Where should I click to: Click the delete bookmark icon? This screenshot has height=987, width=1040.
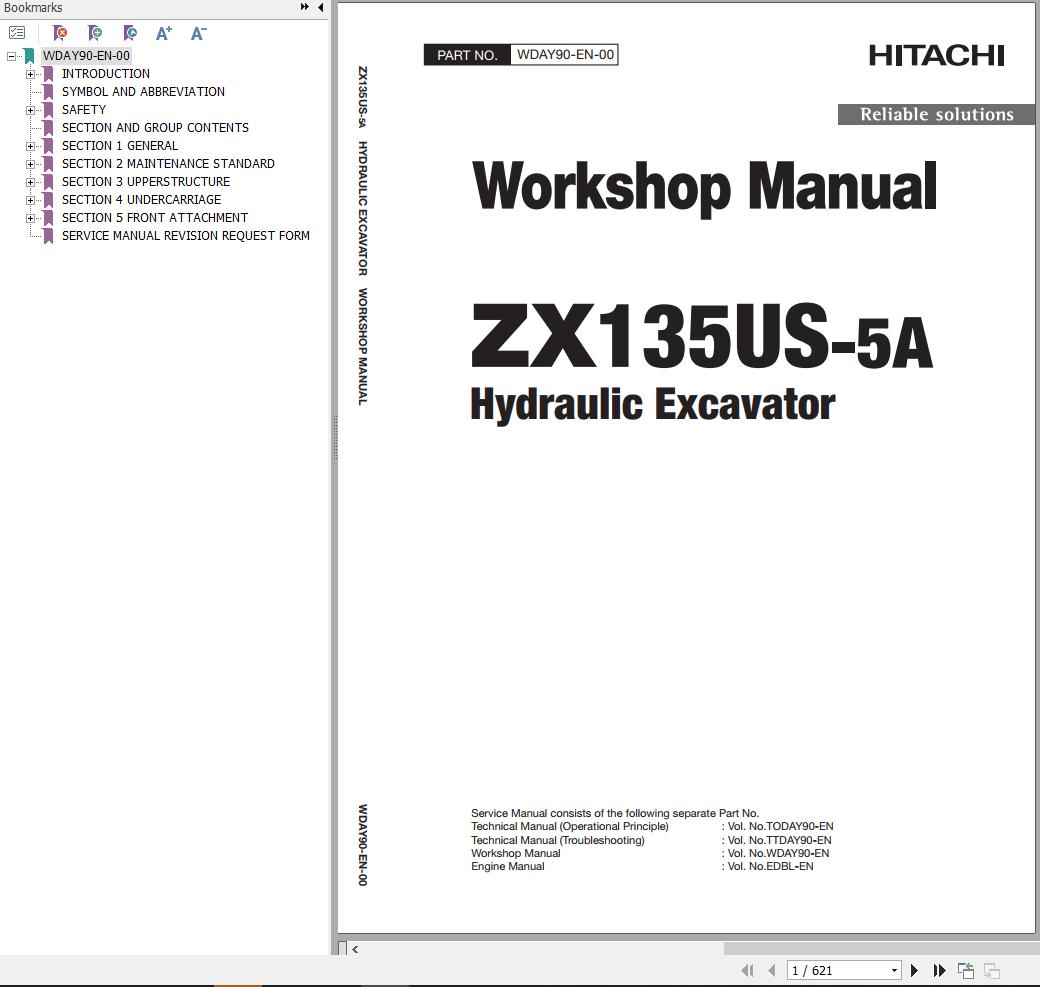60,33
